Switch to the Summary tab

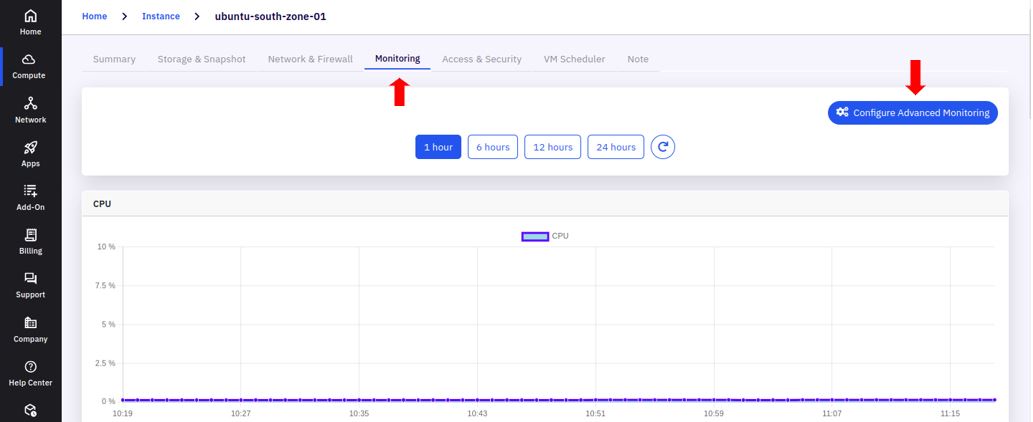114,59
